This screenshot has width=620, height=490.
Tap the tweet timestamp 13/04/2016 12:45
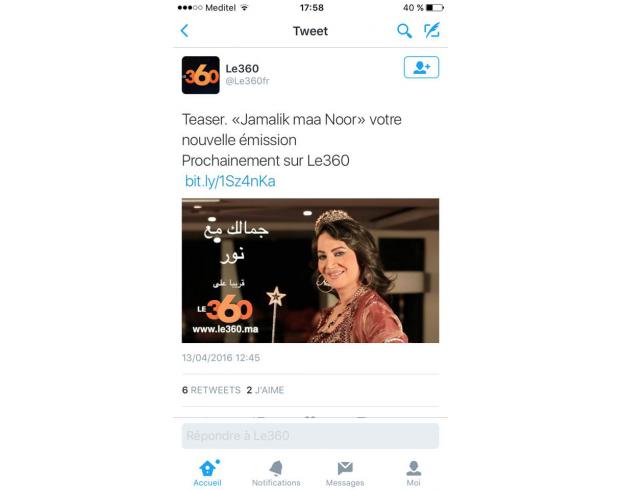pos(221,358)
